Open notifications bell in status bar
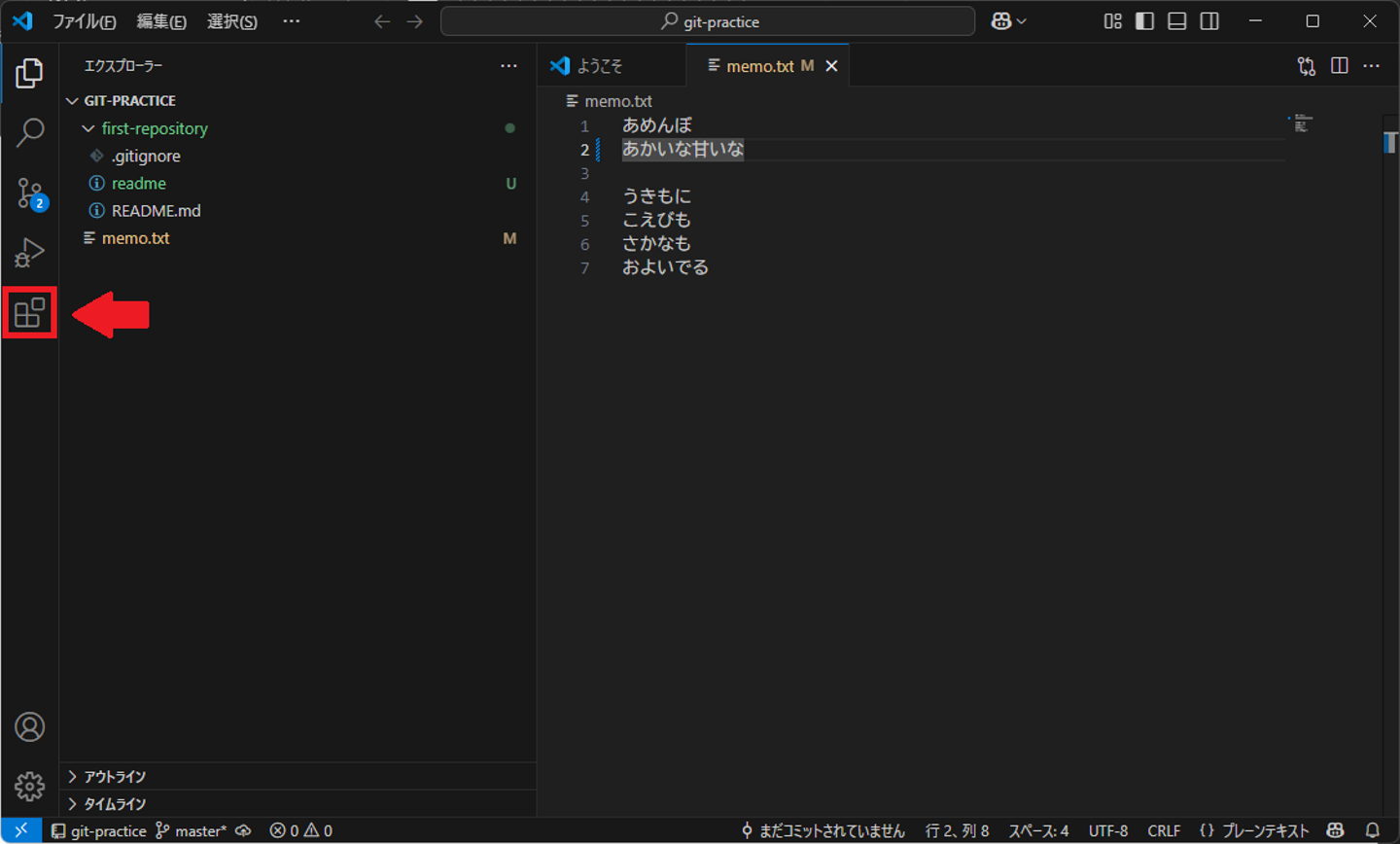 coord(1373,830)
